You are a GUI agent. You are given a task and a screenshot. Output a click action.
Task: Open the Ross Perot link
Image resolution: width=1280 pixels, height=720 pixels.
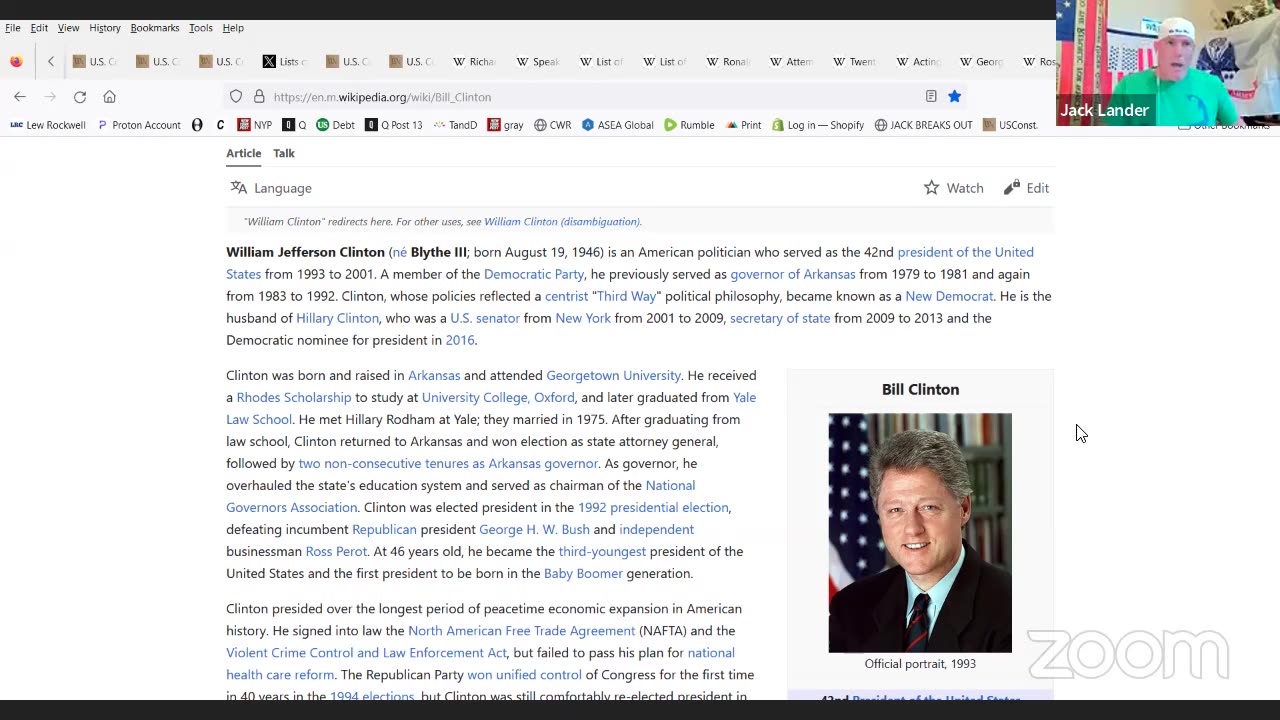tap(336, 551)
